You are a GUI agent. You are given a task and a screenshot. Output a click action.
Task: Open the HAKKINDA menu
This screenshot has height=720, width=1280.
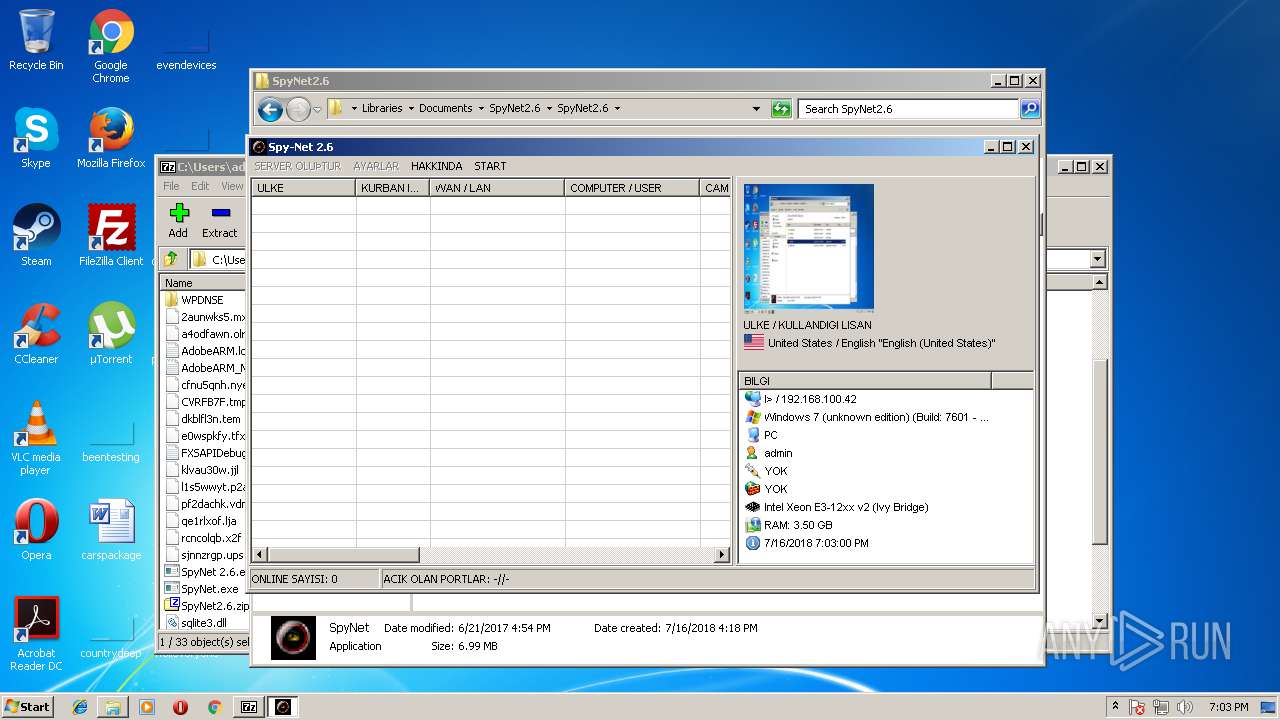(437, 166)
